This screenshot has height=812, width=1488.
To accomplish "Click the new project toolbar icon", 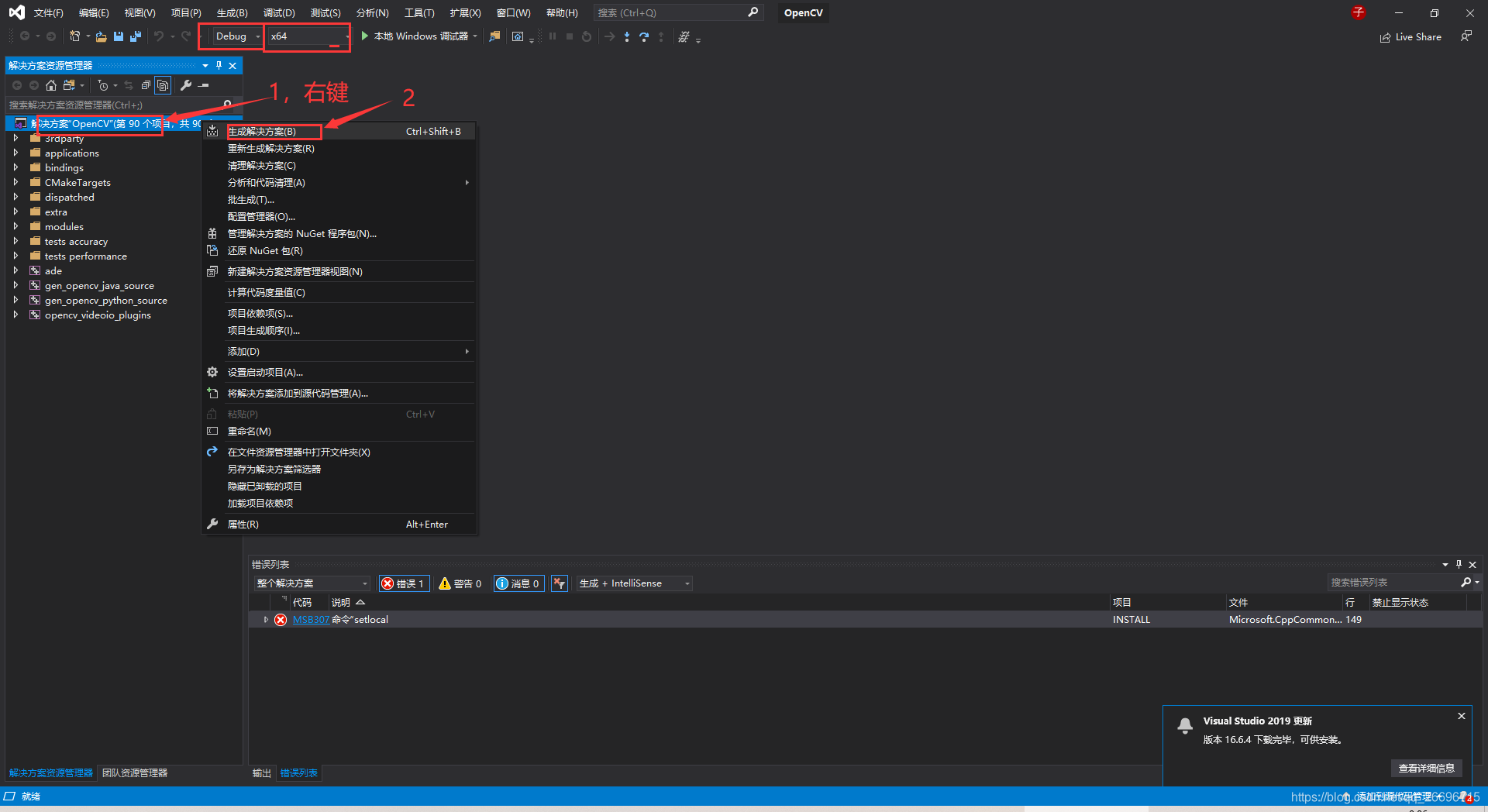I will click(75, 36).
